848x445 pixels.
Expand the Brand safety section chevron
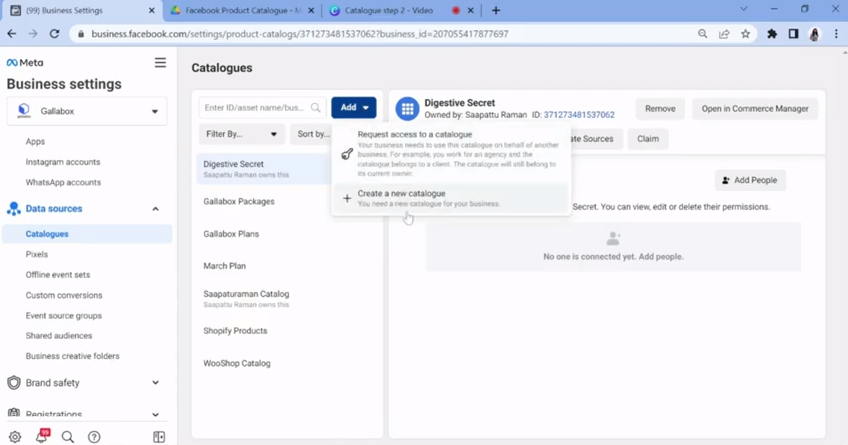click(x=155, y=383)
